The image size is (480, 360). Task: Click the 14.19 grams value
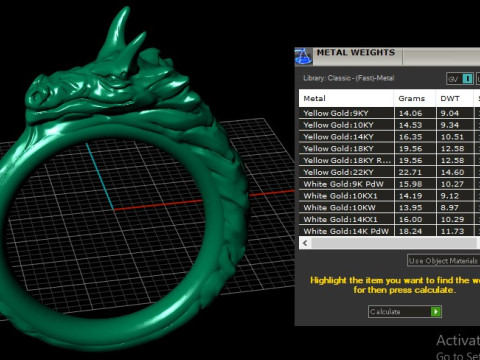tap(410, 196)
